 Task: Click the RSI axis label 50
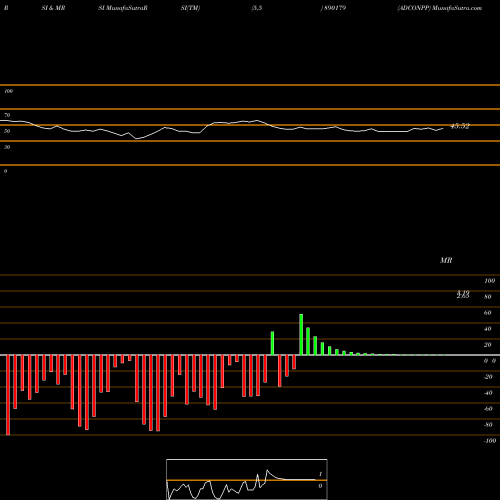[7, 131]
